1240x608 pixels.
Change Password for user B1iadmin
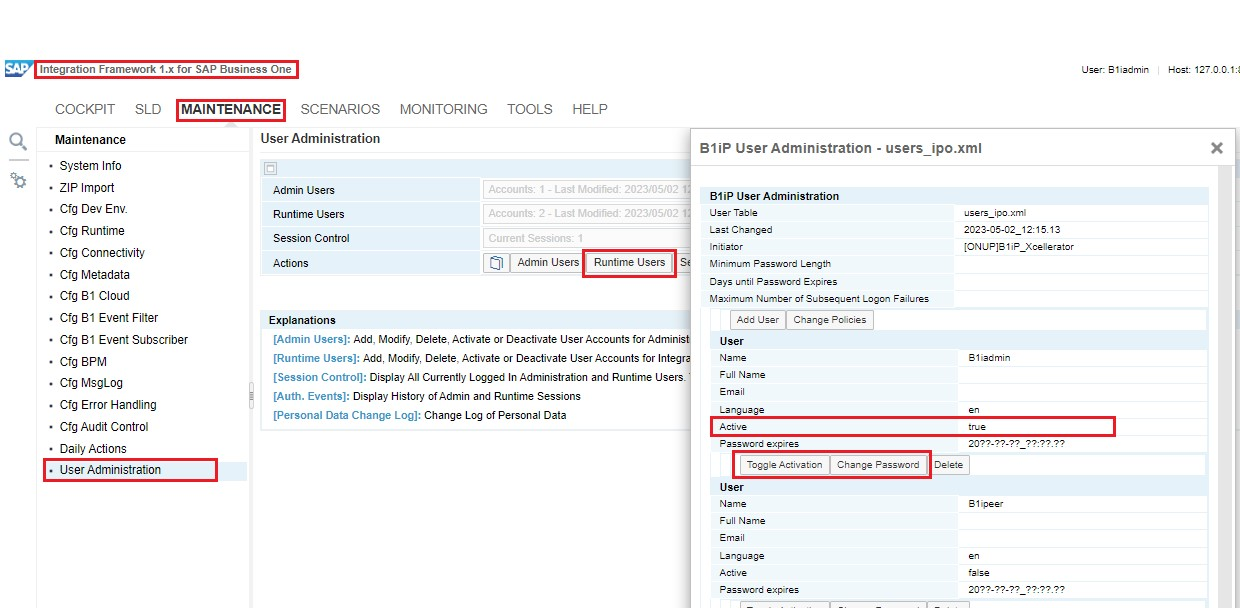click(877, 465)
